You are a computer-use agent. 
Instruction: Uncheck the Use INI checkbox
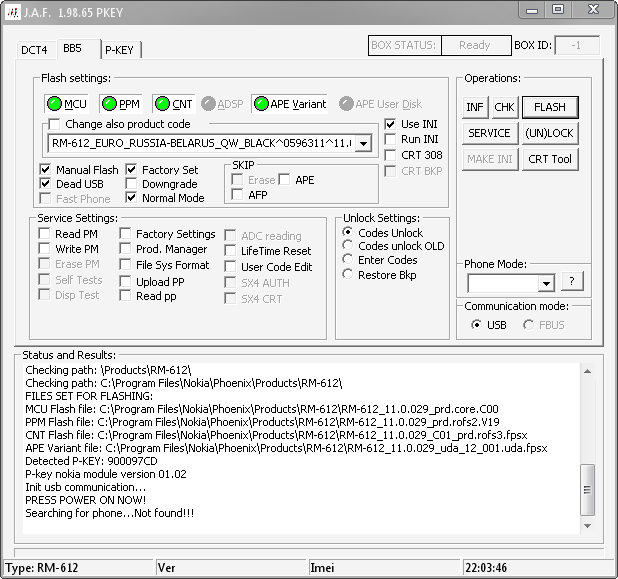tap(390, 124)
